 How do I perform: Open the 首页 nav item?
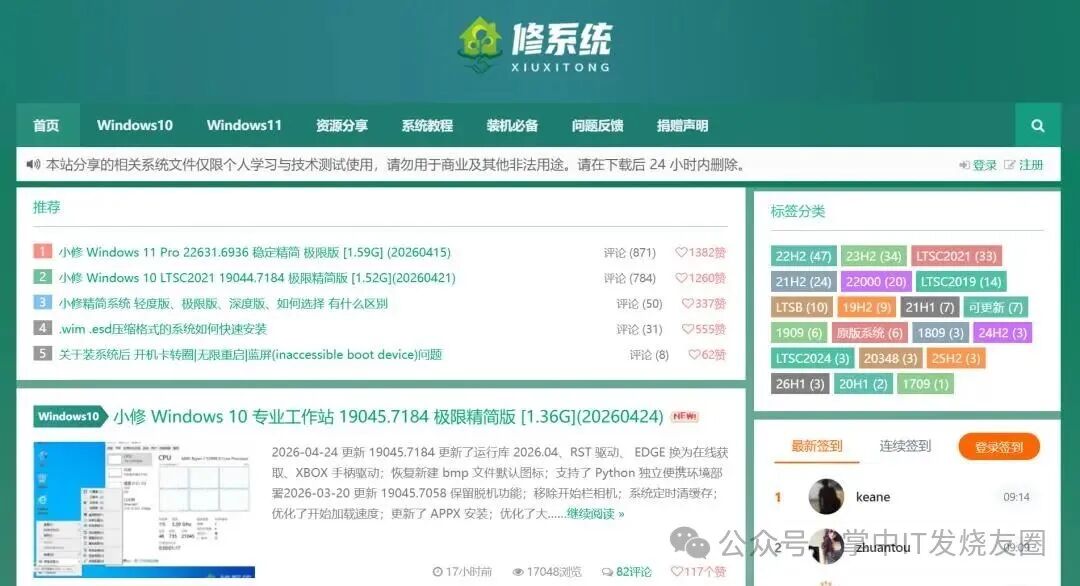coord(47,125)
